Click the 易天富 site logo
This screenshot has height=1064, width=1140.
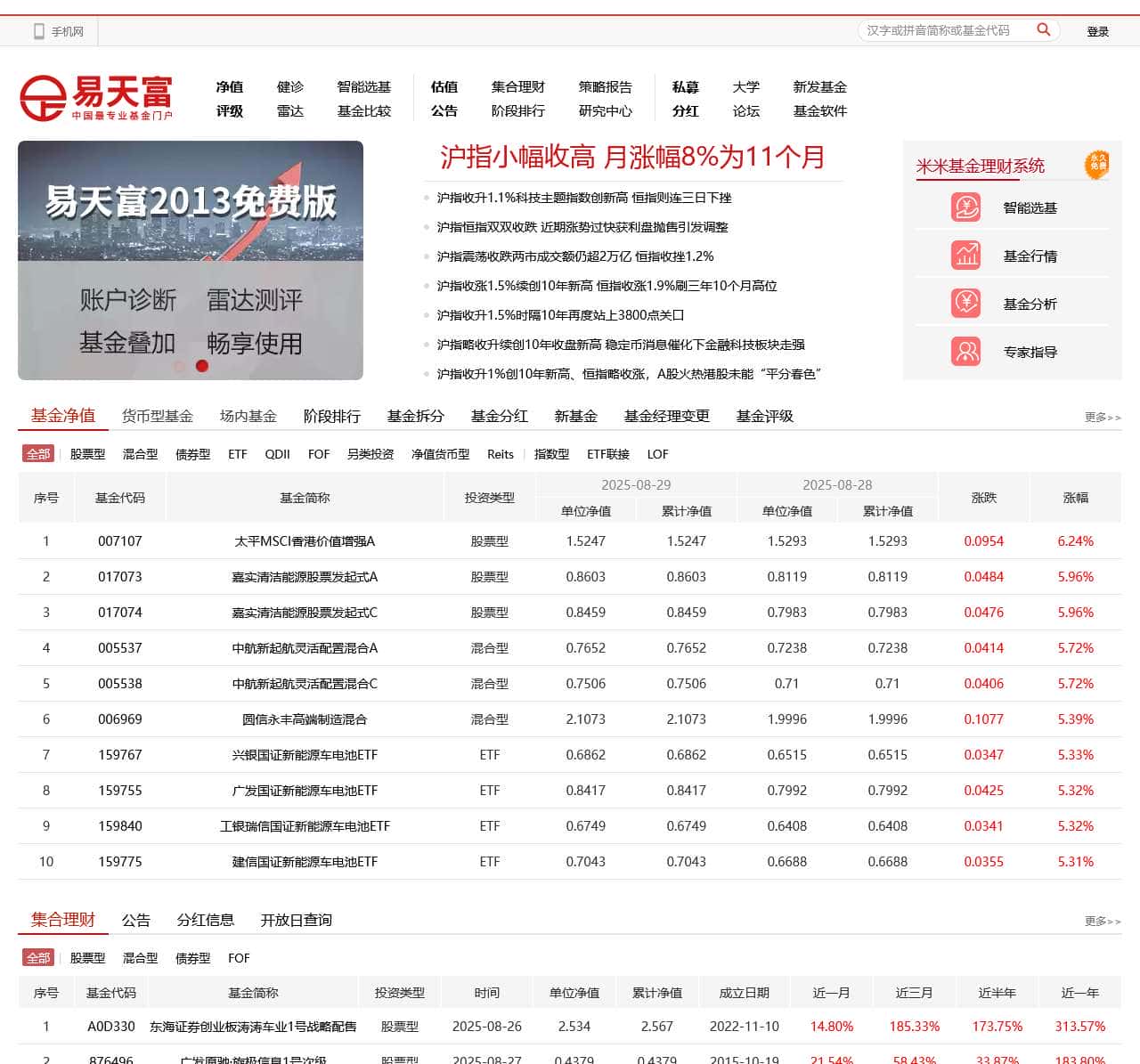96,98
